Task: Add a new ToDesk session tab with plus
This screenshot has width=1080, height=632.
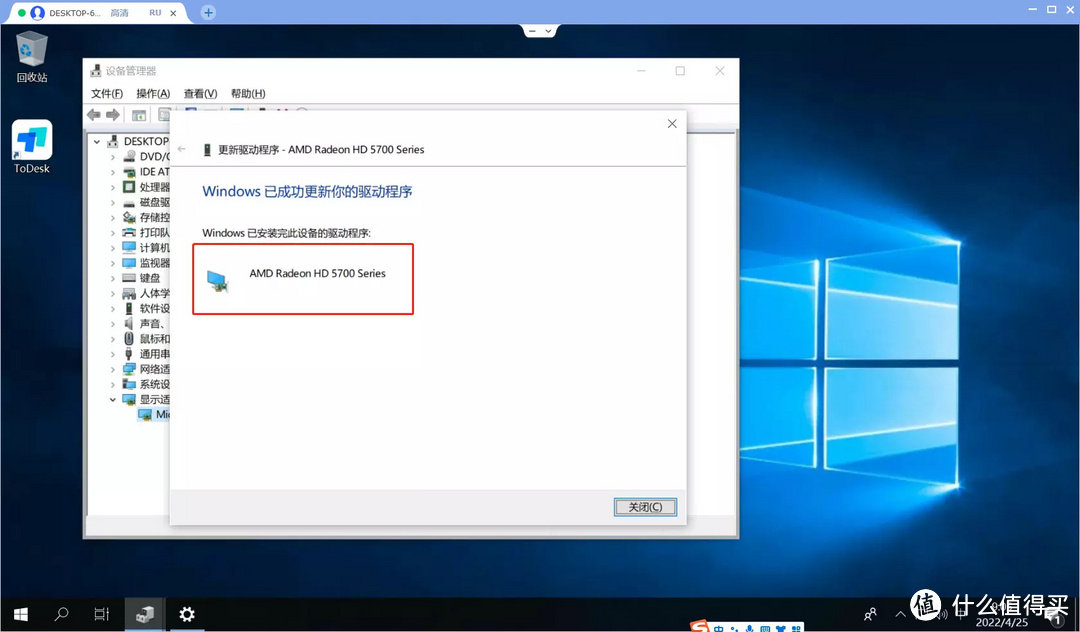Action: (x=208, y=12)
